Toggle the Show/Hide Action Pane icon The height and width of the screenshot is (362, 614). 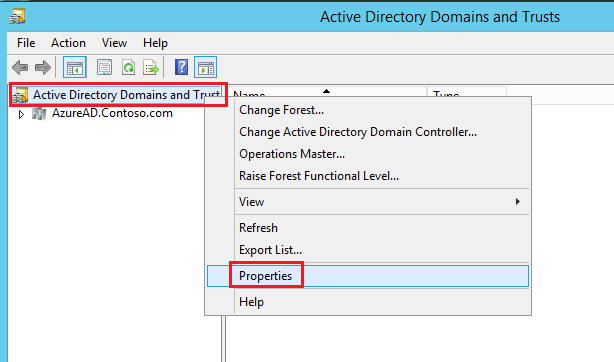click(206, 68)
